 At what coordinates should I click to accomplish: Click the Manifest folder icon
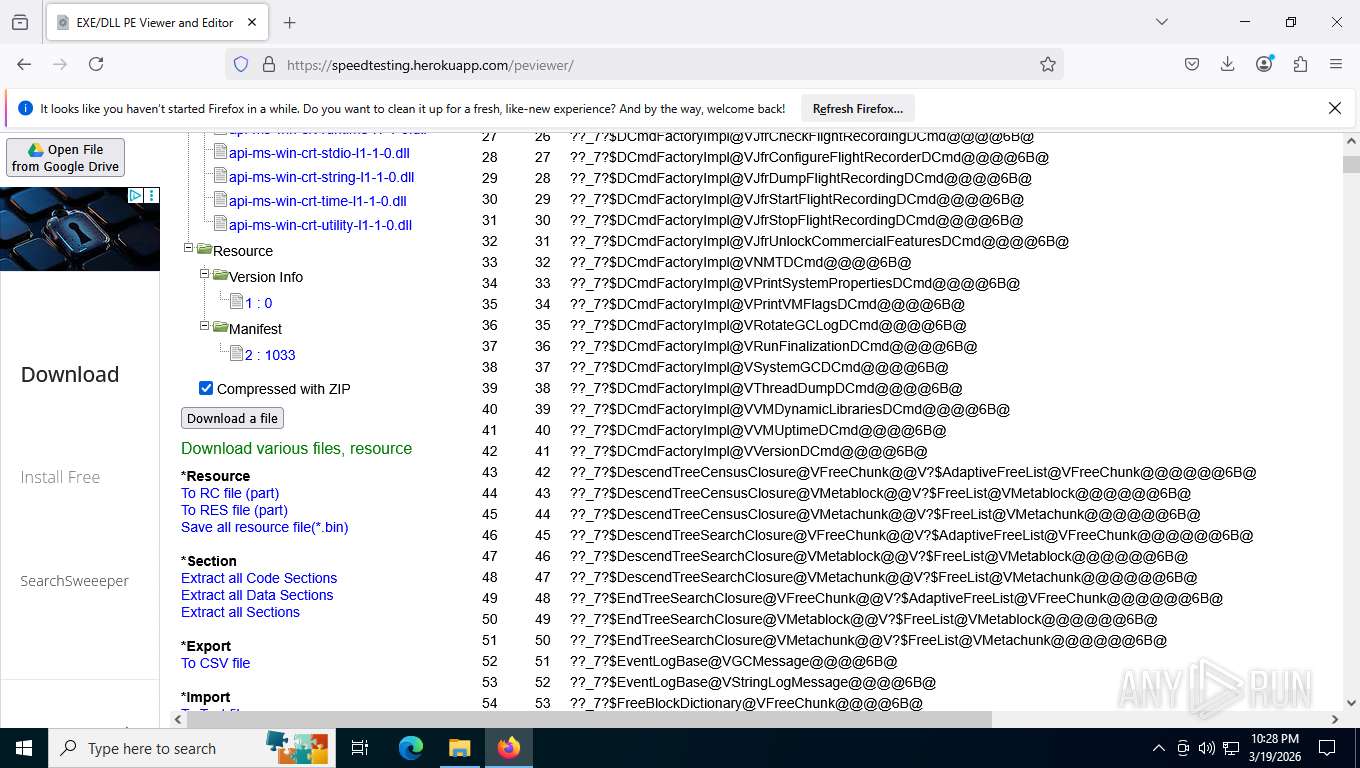tap(220, 326)
